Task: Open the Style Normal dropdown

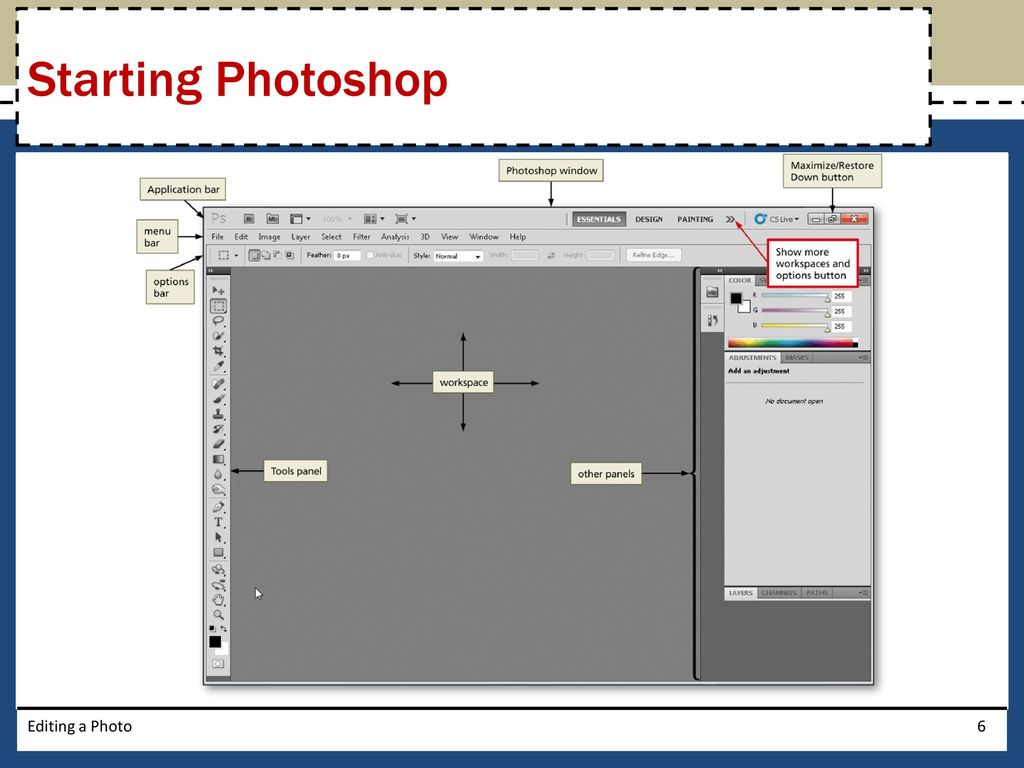Action: (458, 256)
